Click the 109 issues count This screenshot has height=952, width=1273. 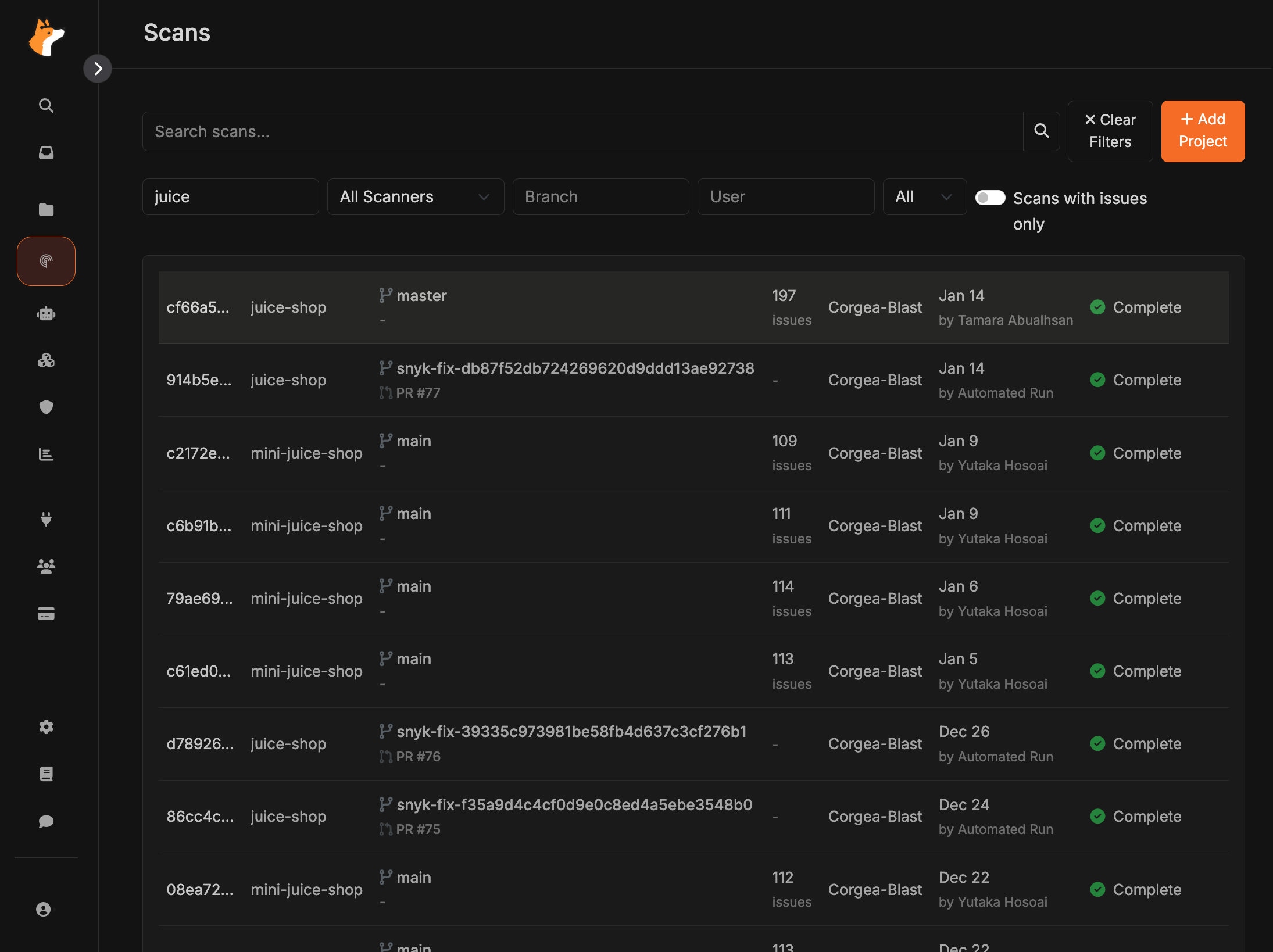(792, 453)
